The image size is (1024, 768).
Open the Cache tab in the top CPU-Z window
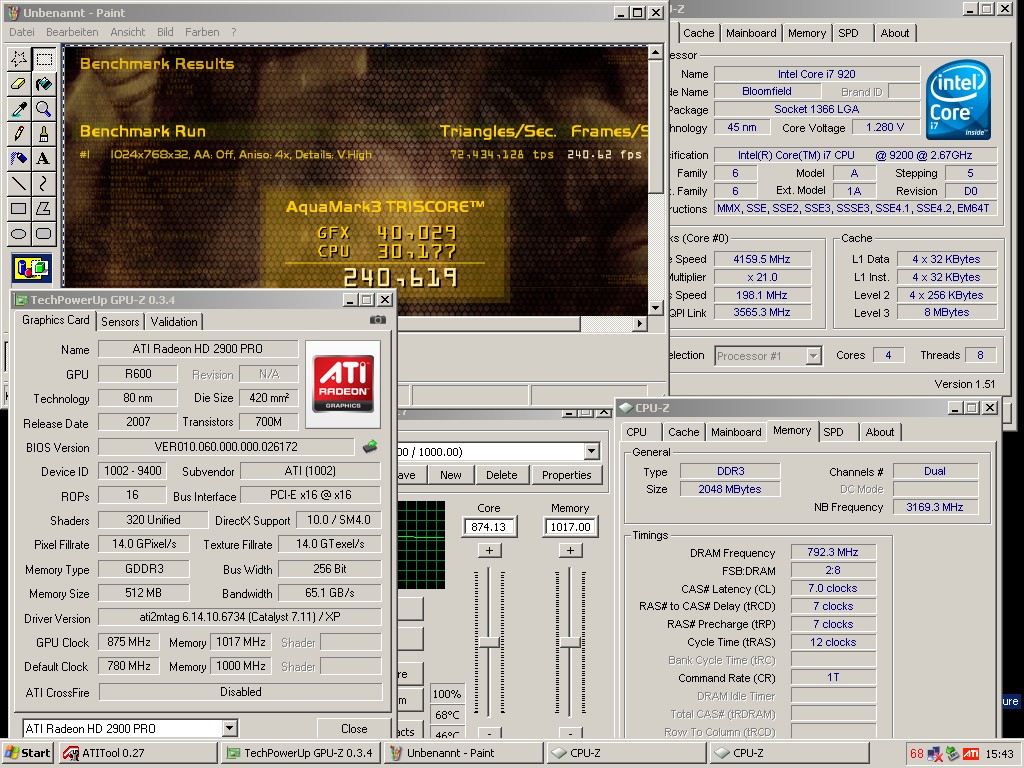[x=699, y=33]
